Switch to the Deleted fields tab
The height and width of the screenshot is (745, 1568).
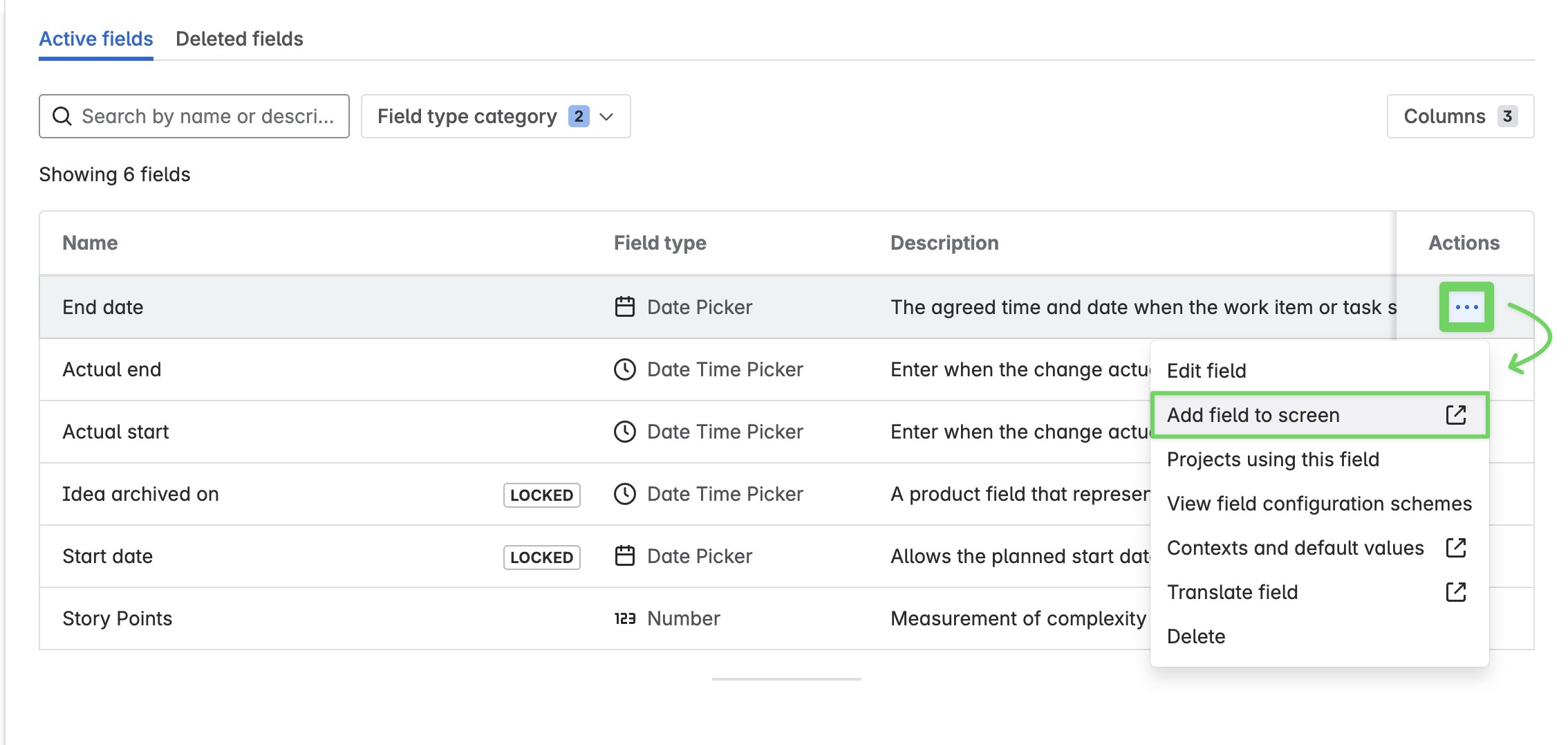tap(239, 39)
